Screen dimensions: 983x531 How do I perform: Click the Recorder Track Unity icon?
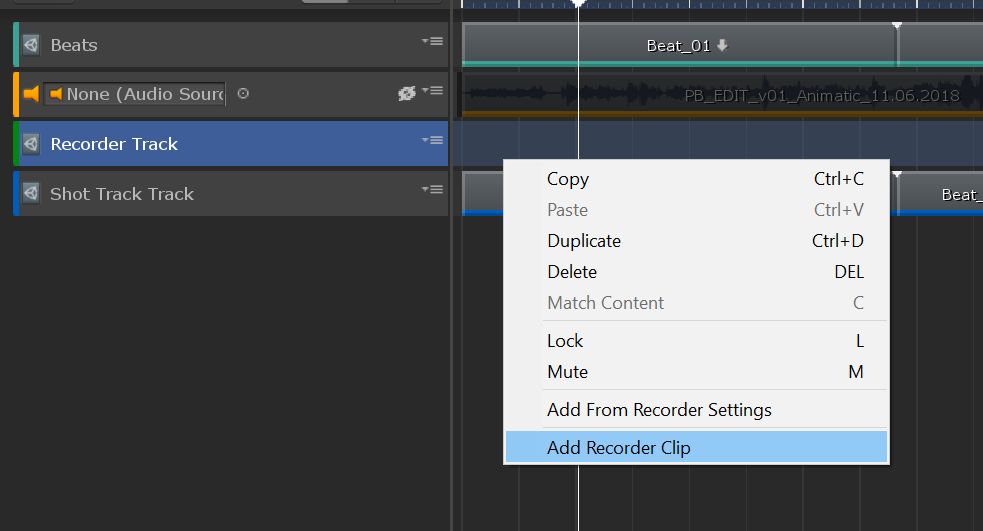tap(31, 144)
